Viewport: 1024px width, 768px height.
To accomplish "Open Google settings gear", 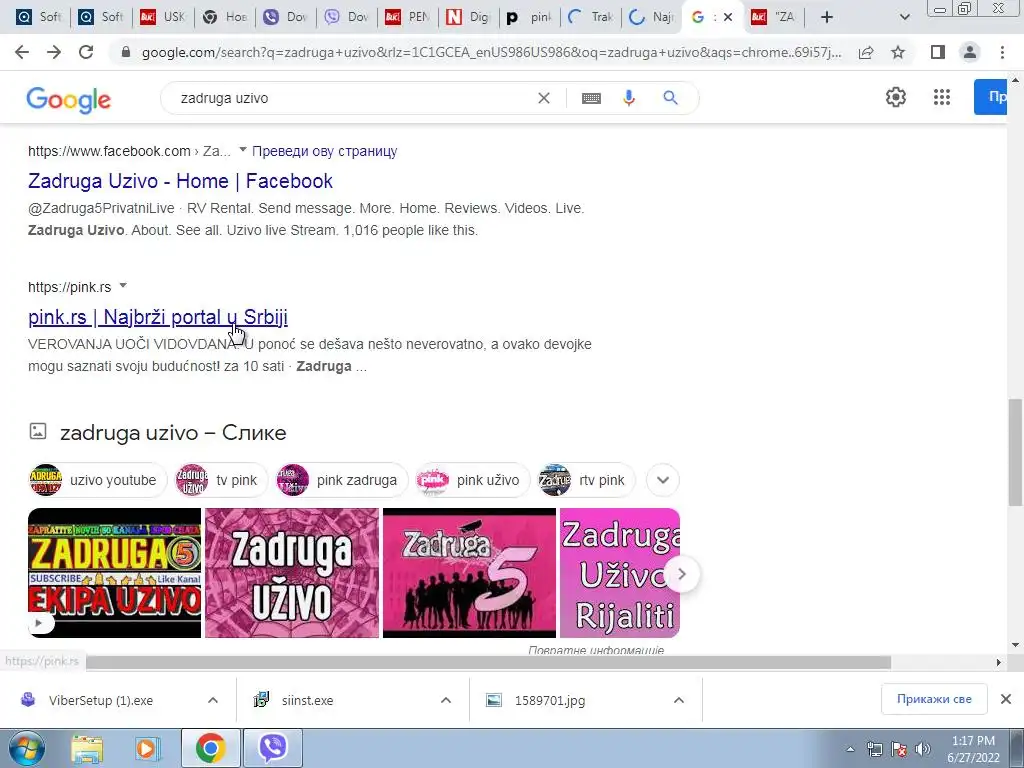I will pyautogui.click(x=895, y=97).
